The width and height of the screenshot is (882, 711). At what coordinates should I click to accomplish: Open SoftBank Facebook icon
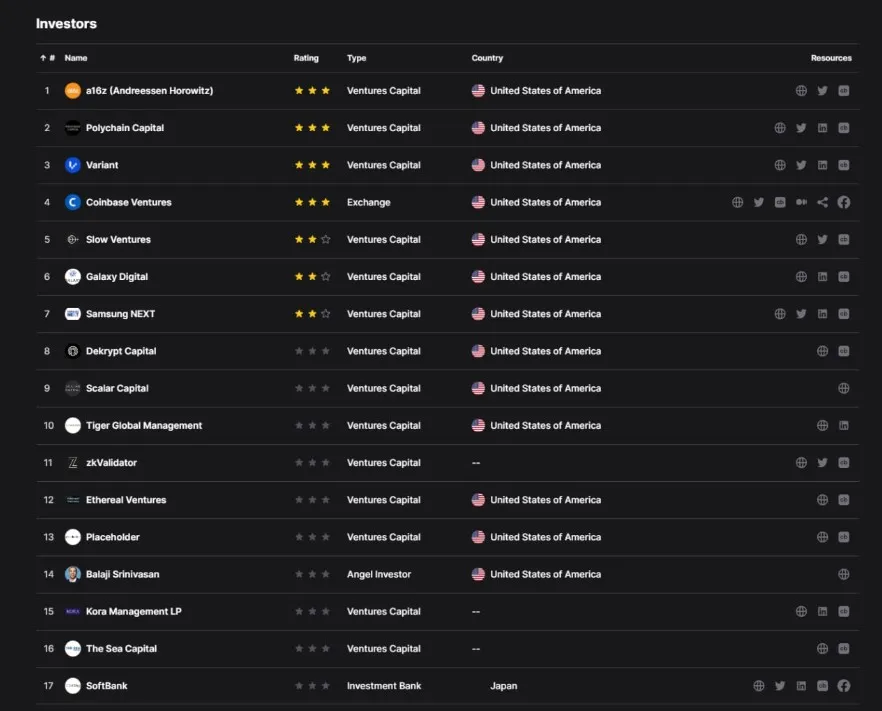pyautogui.click(x=844, y=685)
